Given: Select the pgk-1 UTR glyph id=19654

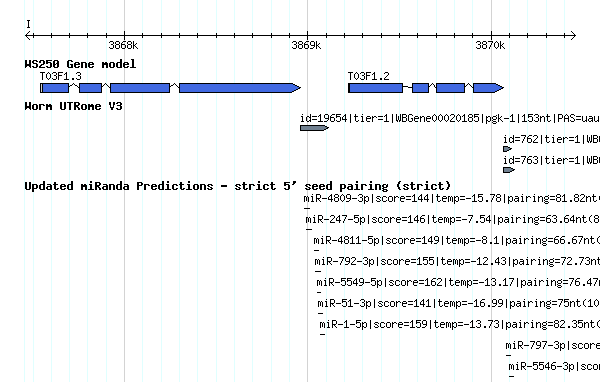Looking at the screenshot, I should point(314,128).
